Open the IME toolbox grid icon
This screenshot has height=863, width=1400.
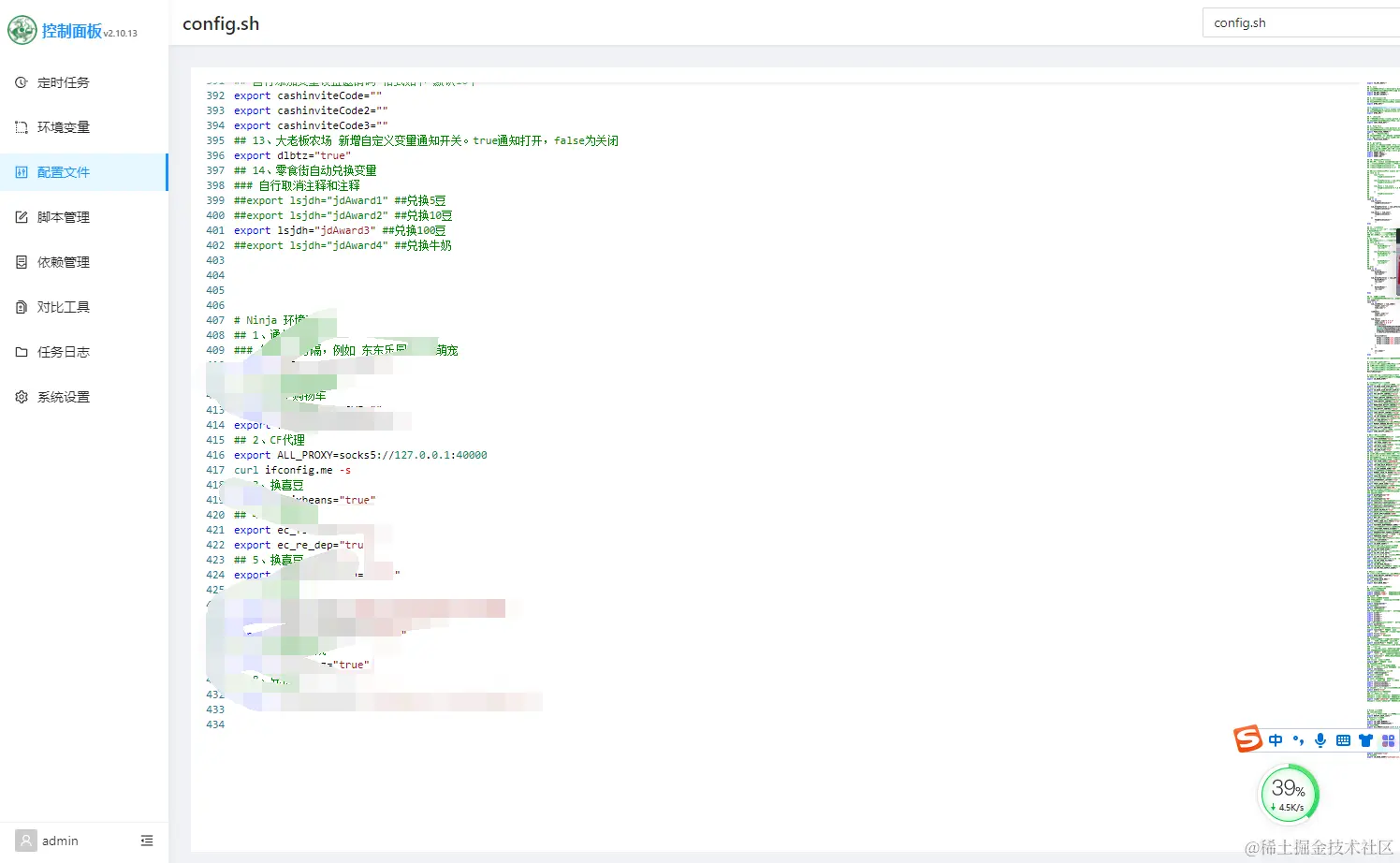point(1388,740)
